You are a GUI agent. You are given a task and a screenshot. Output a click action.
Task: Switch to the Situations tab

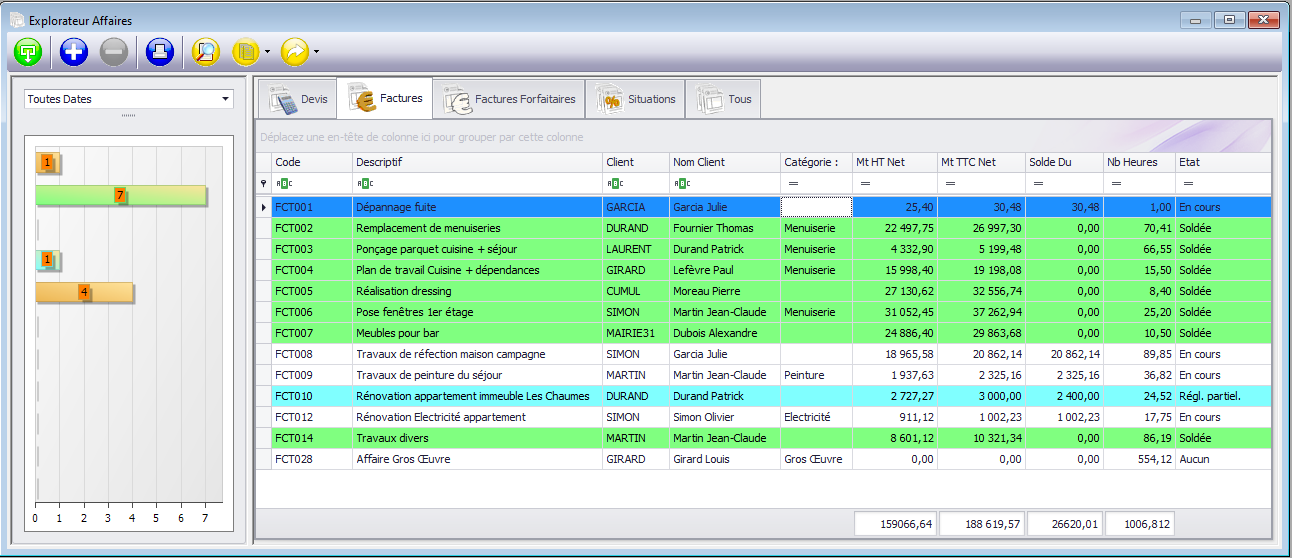pos(635,99)
